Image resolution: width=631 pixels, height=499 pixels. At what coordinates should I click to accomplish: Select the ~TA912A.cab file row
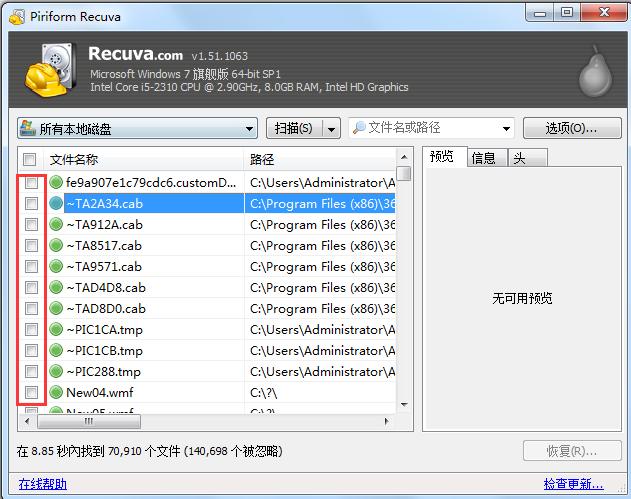click(207, 225)
